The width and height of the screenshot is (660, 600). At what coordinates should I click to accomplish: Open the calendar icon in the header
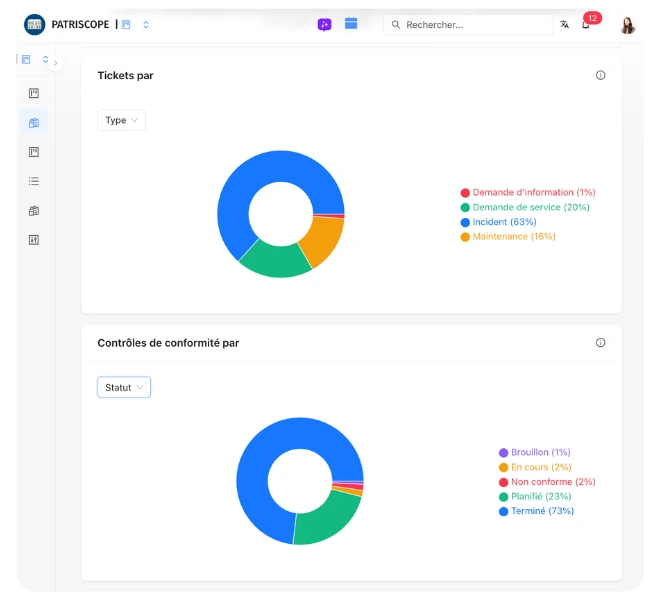(351, 23)
